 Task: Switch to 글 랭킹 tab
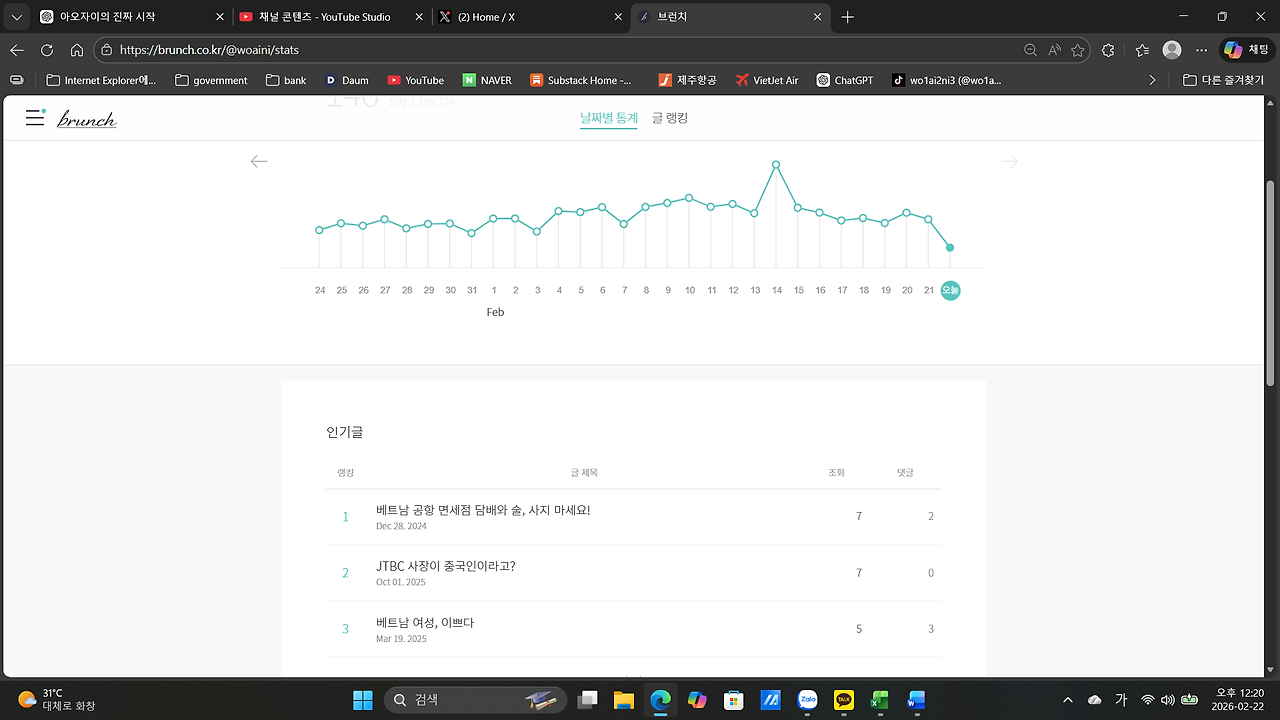(x=670, y=118)
